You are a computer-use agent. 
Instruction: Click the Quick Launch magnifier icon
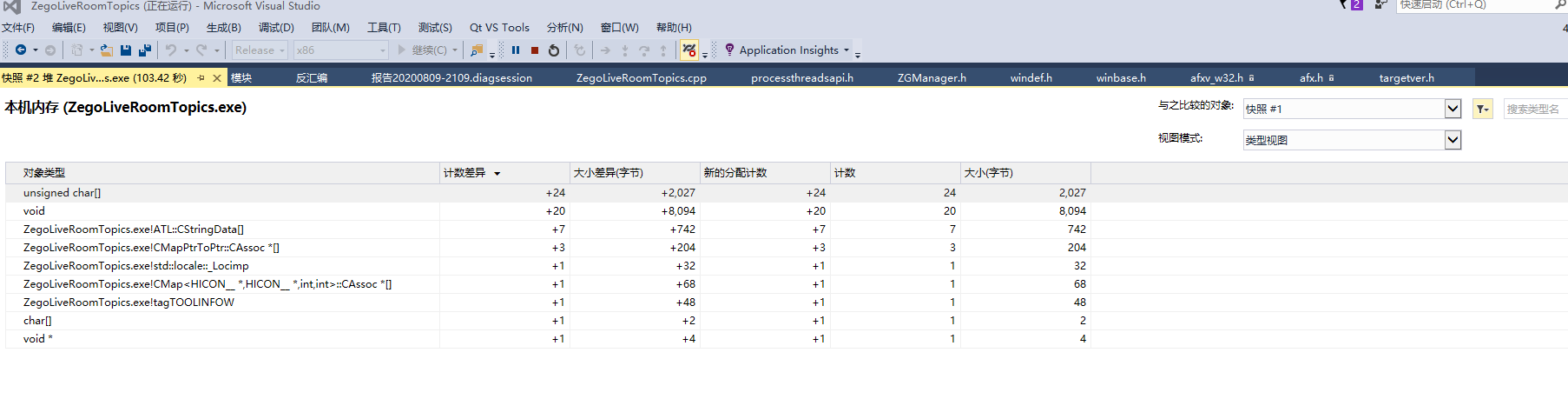pos(1561,4)
